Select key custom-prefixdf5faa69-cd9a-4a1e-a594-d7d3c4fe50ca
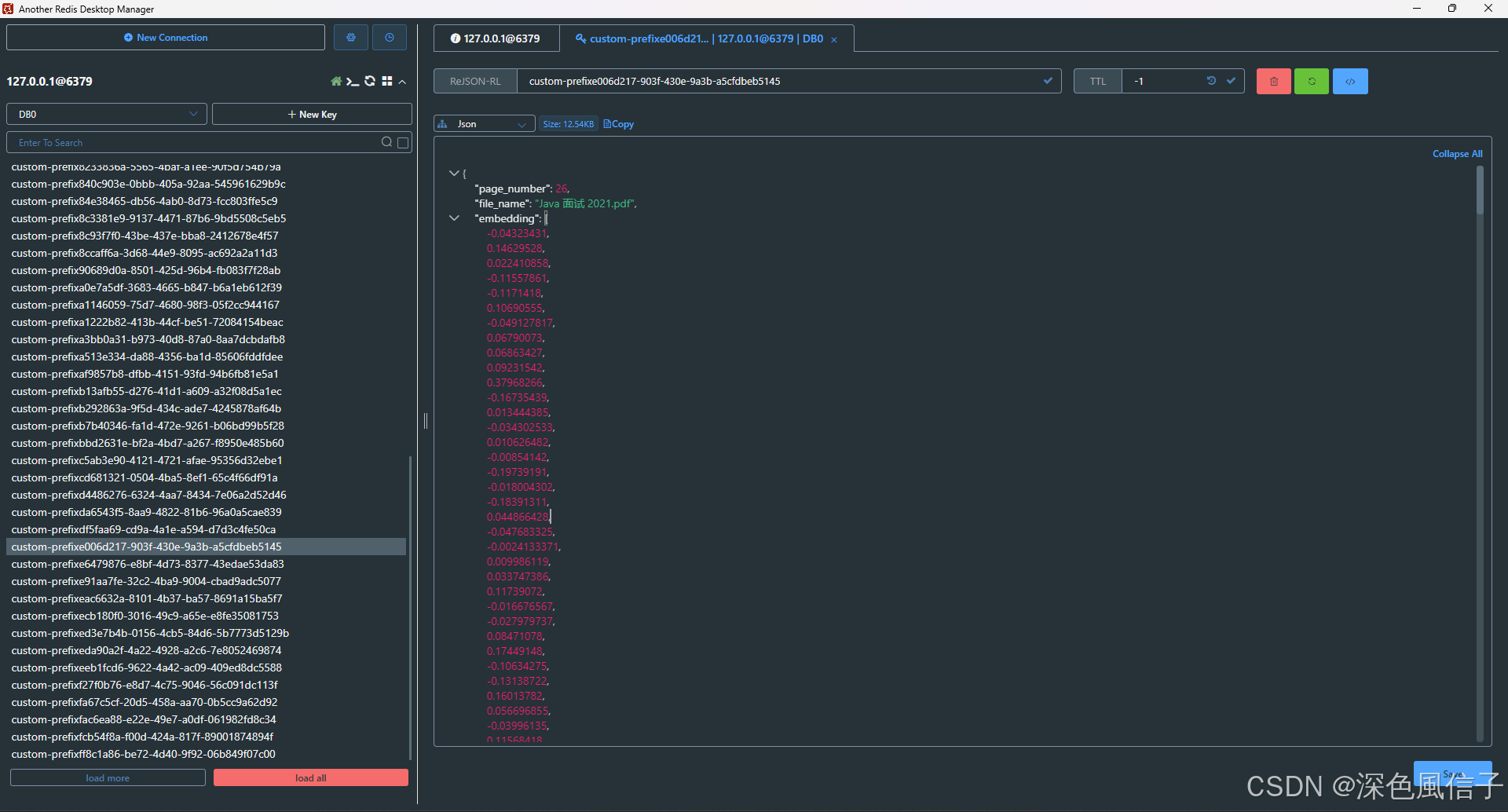 (x=144, y=529)
